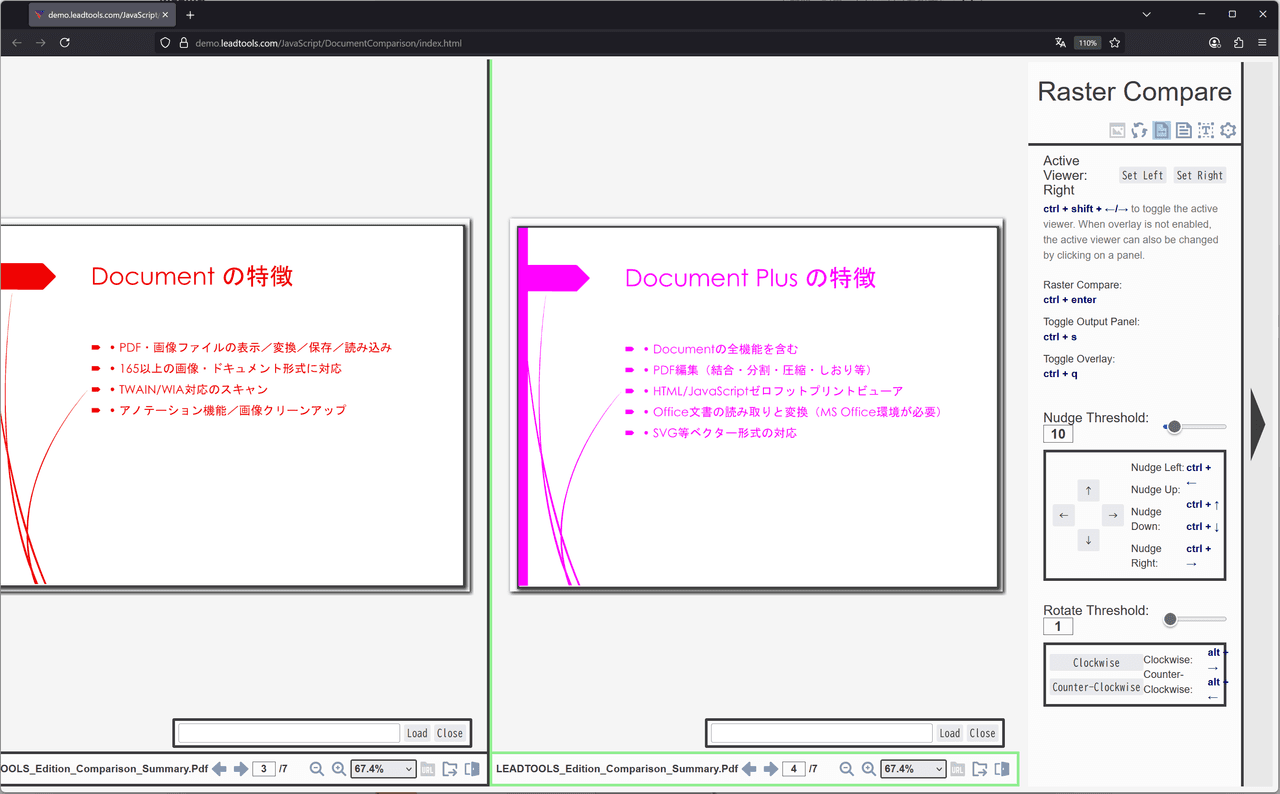Click the Document Plus slide in right viewer
The image size is (1280, 794).
click(x=755, y=406)
